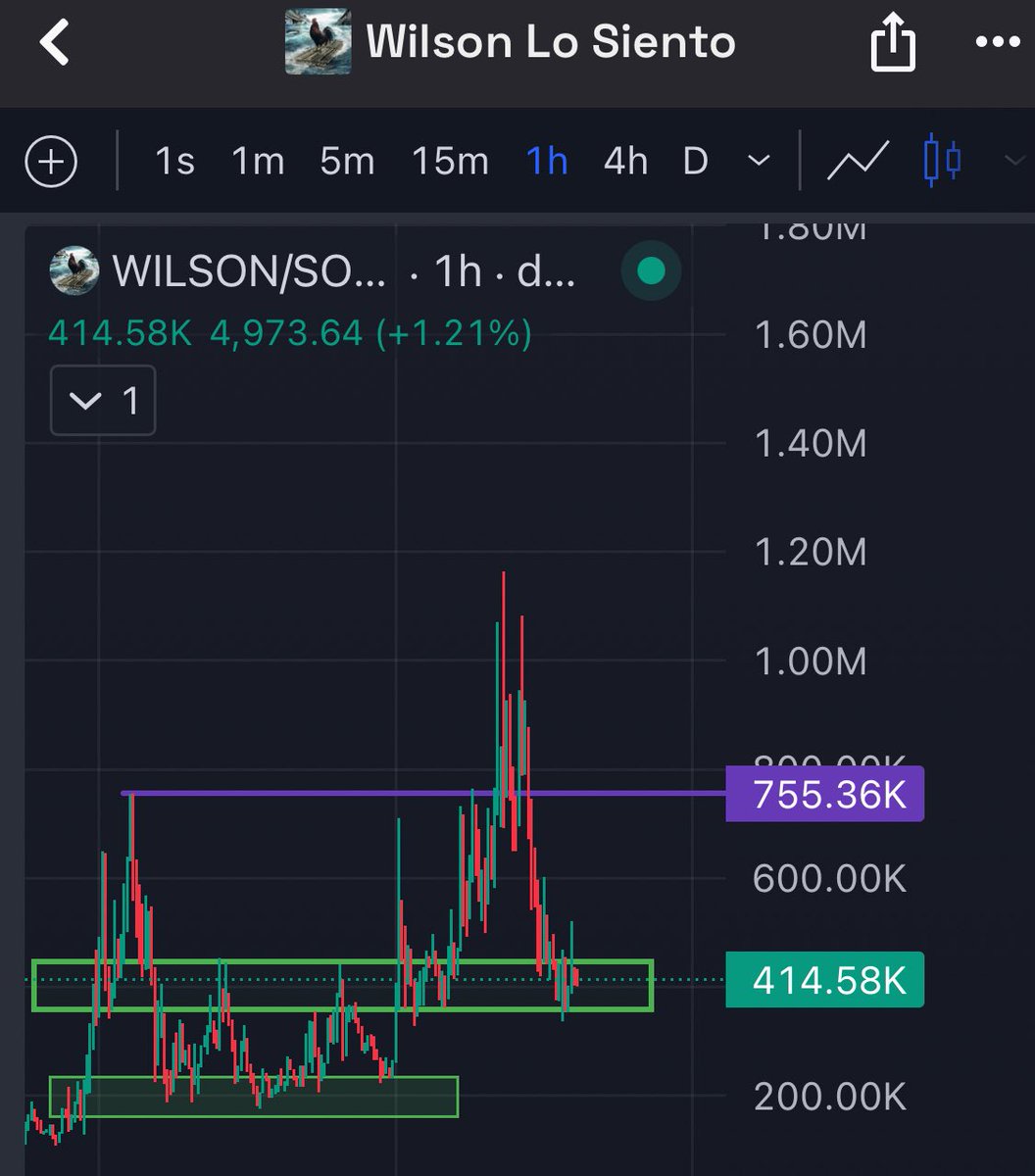This screenshot has height=1176, width=1035.
Task: Add indicator with the plus circle icon
Action: pyautogui.click(x=51, y=162)
